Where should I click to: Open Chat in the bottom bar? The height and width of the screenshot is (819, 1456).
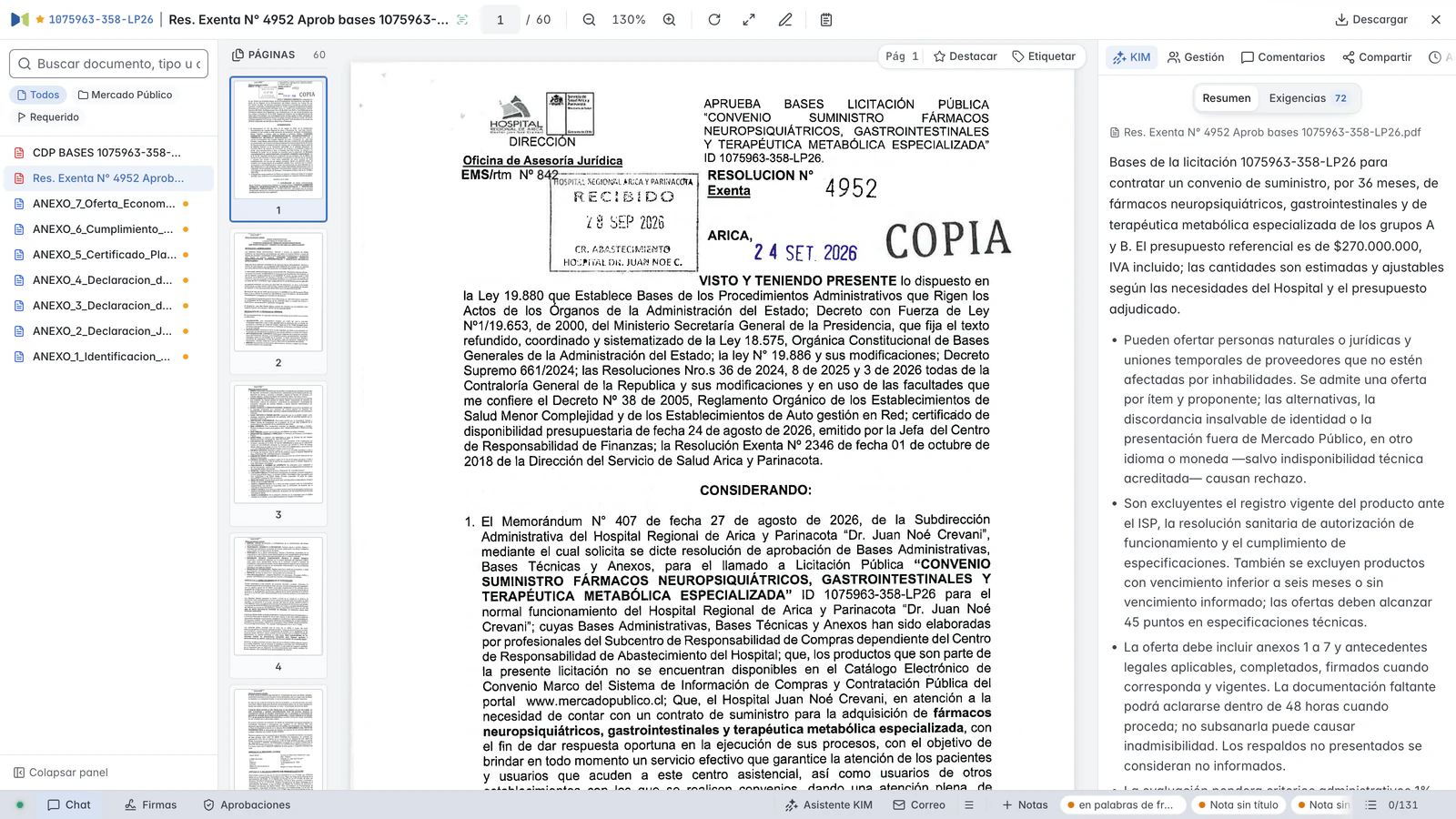coord(69,804)
